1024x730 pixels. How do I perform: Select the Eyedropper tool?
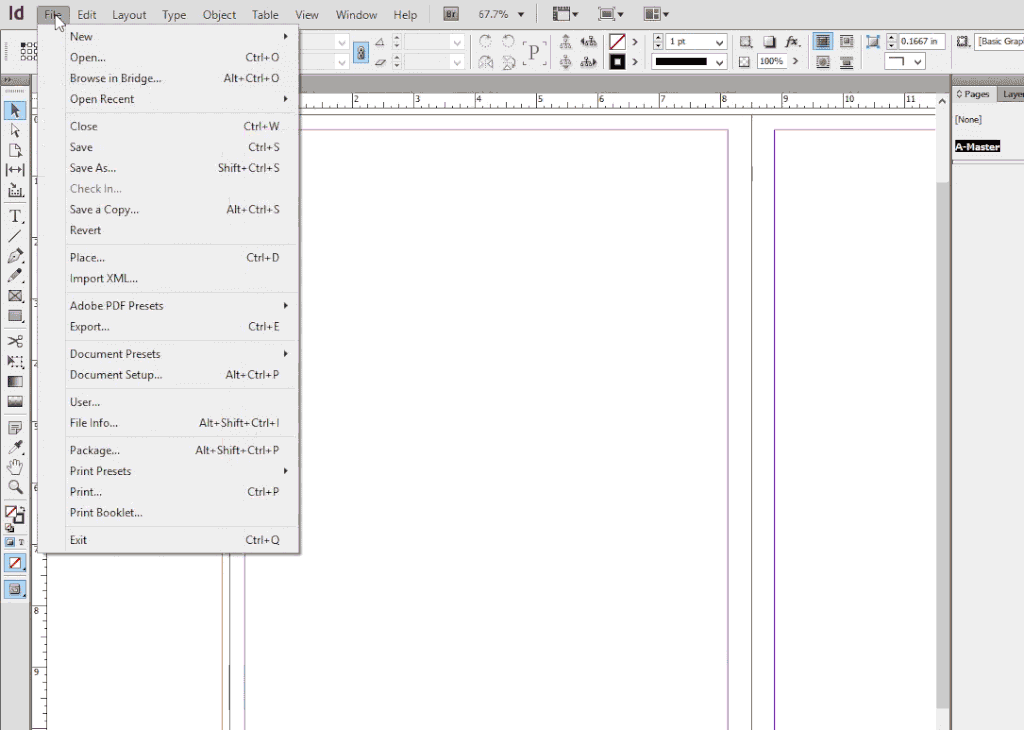[x=14, y=447]
